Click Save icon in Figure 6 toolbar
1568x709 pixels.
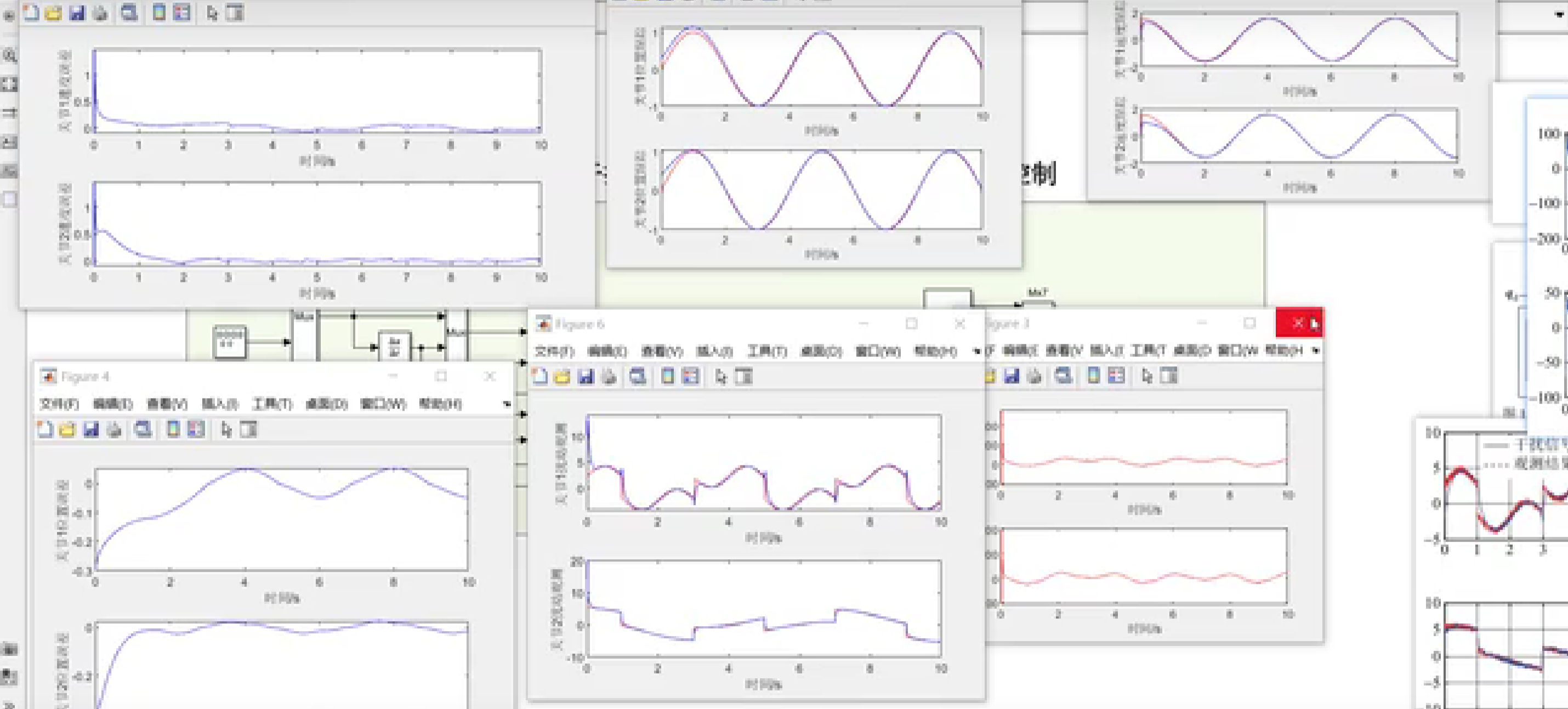586,377
